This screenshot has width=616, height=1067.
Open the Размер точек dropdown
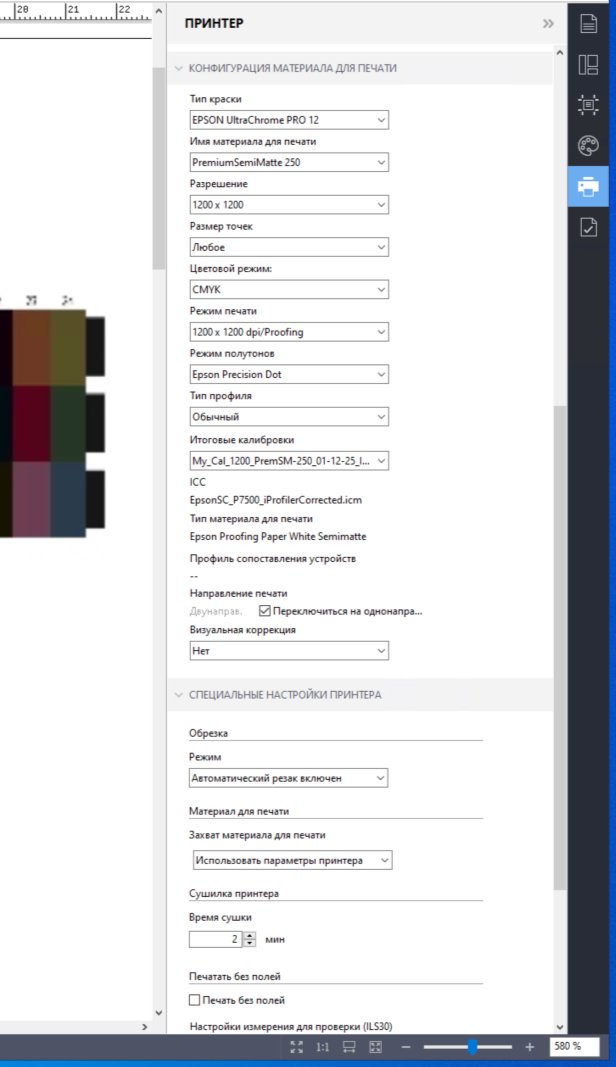[x=289, y=247]
